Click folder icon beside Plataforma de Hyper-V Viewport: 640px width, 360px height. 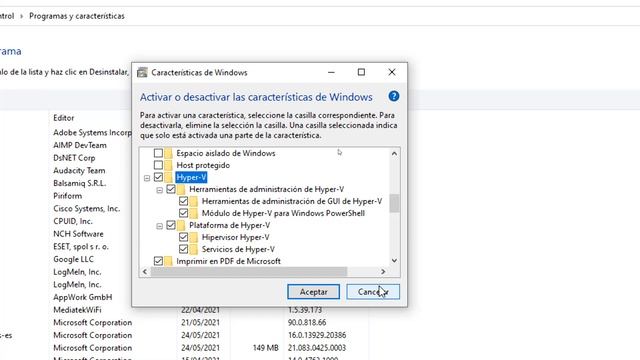point(181,225)
